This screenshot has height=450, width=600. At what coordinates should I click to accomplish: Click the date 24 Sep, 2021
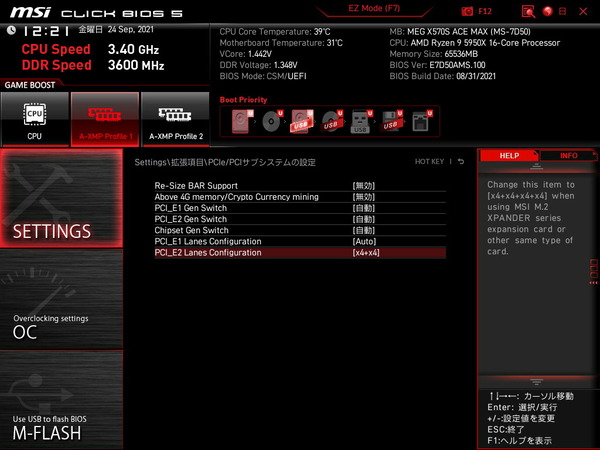click(130, 29)
